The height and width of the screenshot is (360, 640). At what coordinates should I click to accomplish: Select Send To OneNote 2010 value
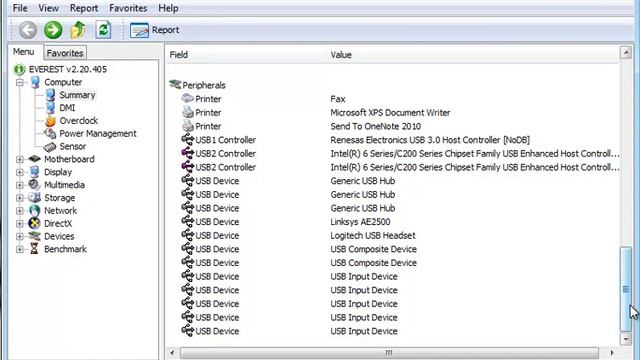[376, 127]
